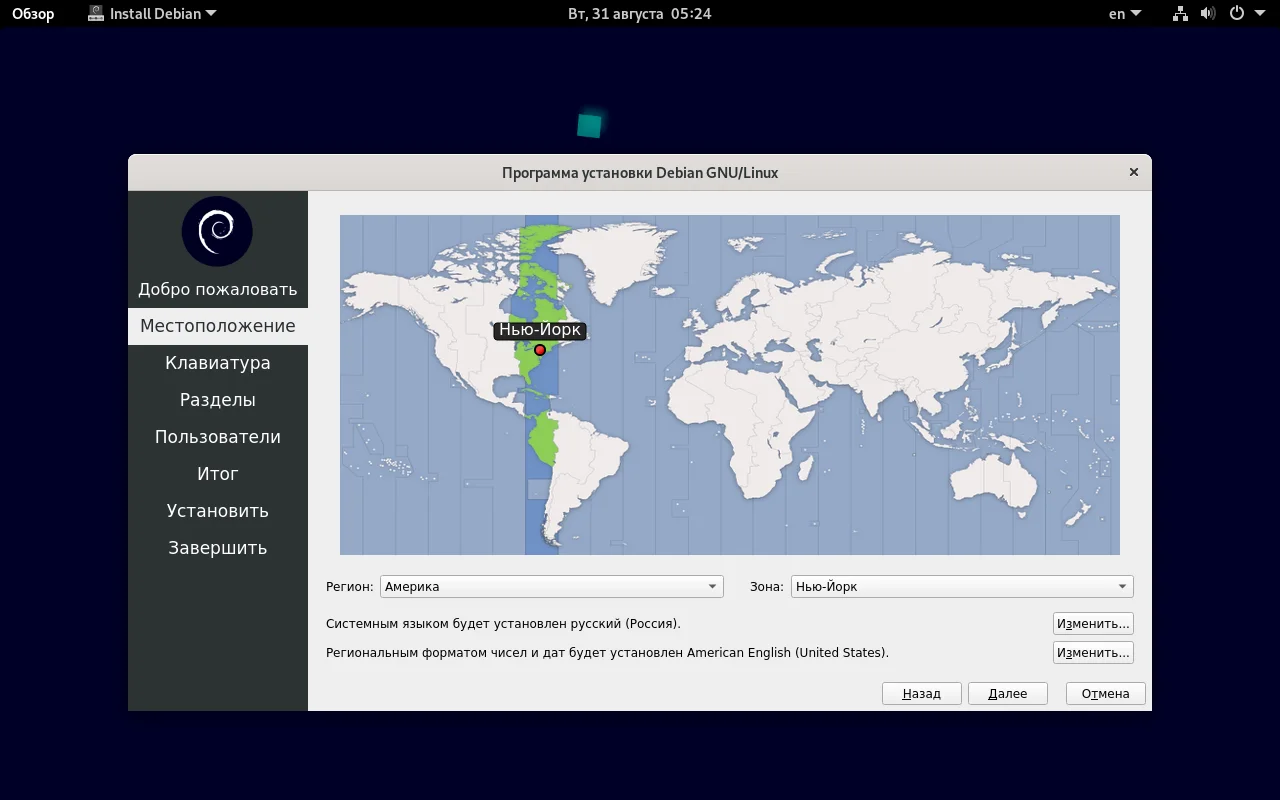This screenshot has height=800, width=1280.
Task: Click the date and time in the top bar
Action: click(x=639, y=13)
